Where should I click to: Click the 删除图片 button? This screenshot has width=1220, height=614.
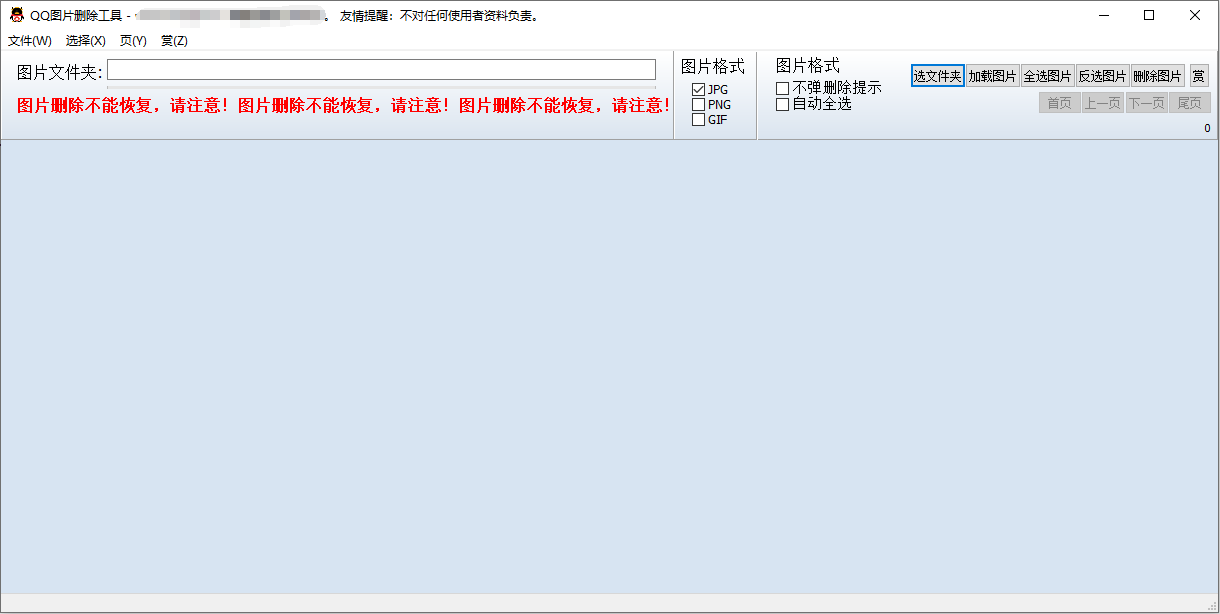click(x=1158, y=76)
